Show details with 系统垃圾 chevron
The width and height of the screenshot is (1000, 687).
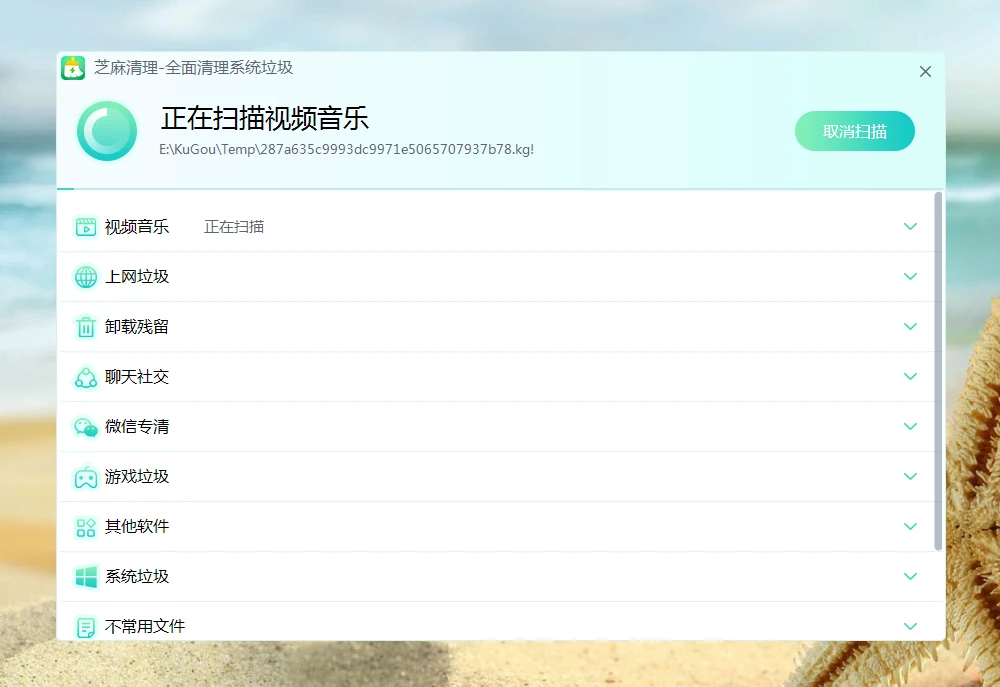(x=910, y=577)
